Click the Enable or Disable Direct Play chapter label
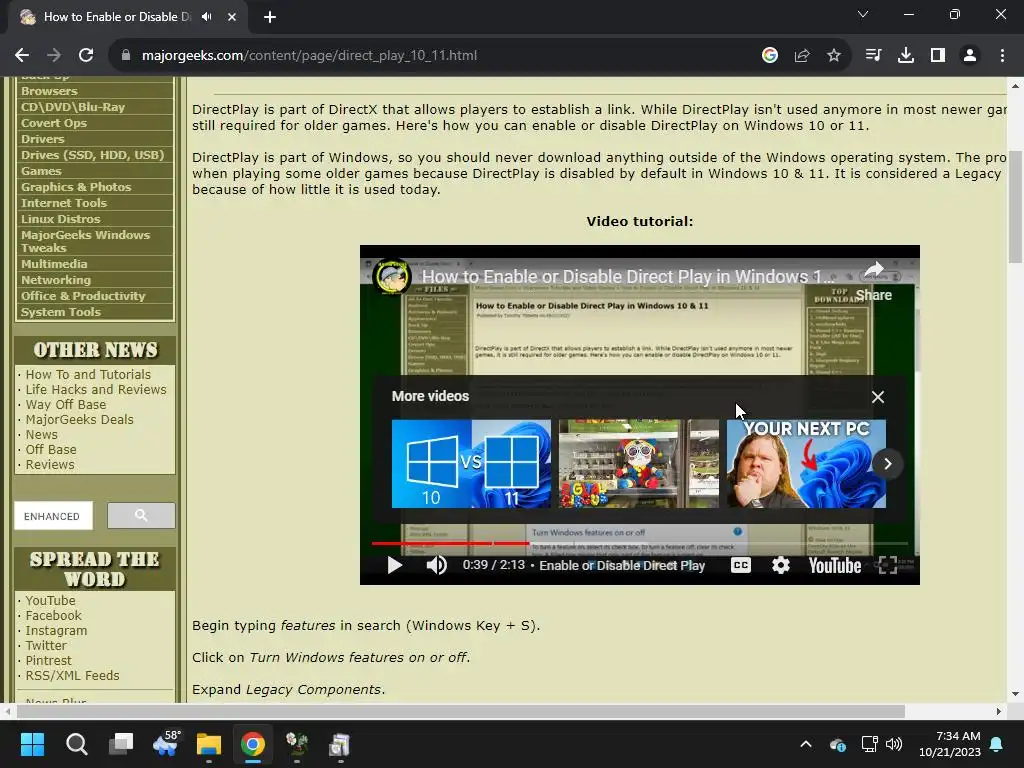Viewport: 1024px width, 768px height. (x=622, y=566)
